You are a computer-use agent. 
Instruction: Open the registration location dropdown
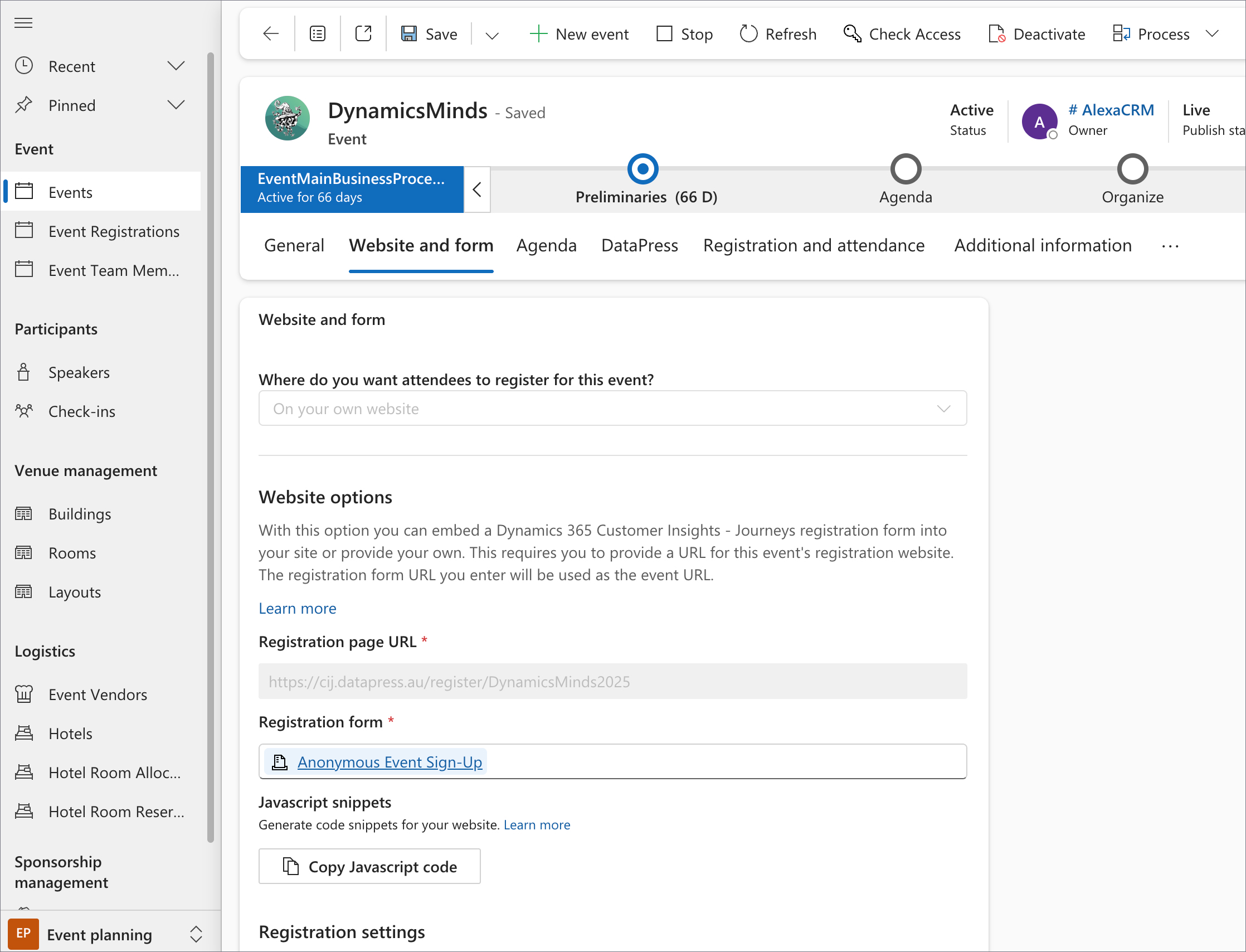point(612,408)
